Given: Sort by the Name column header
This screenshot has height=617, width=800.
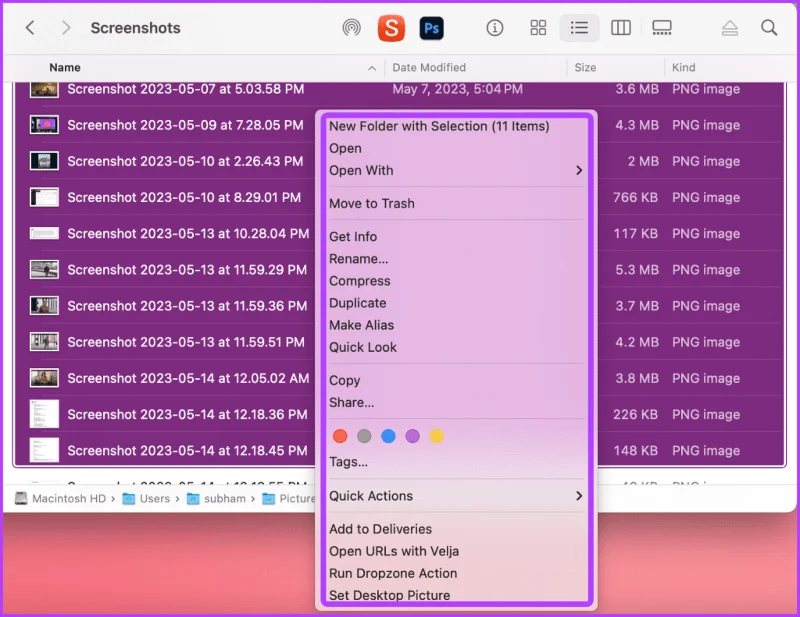Looking at the screenshot, I should (65, 67).
